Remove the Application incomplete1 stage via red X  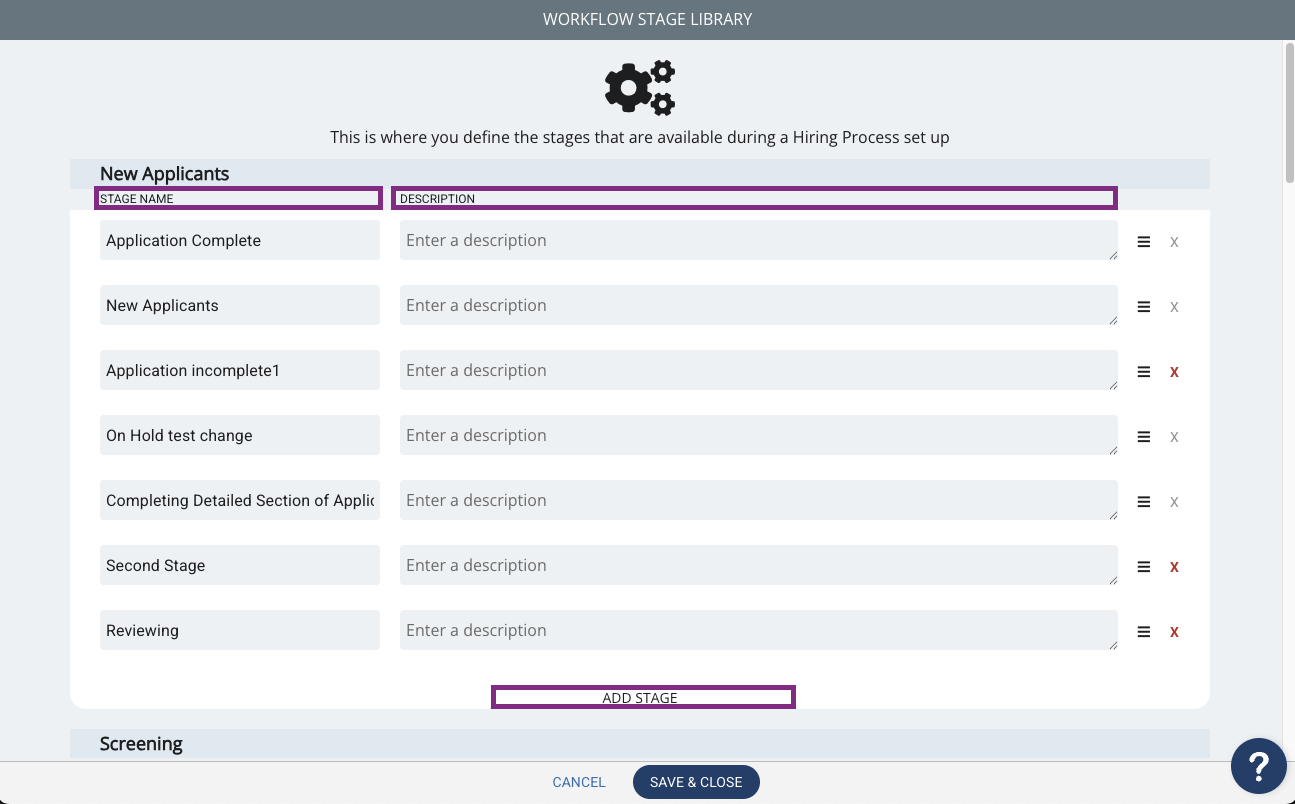(1174, 372)
